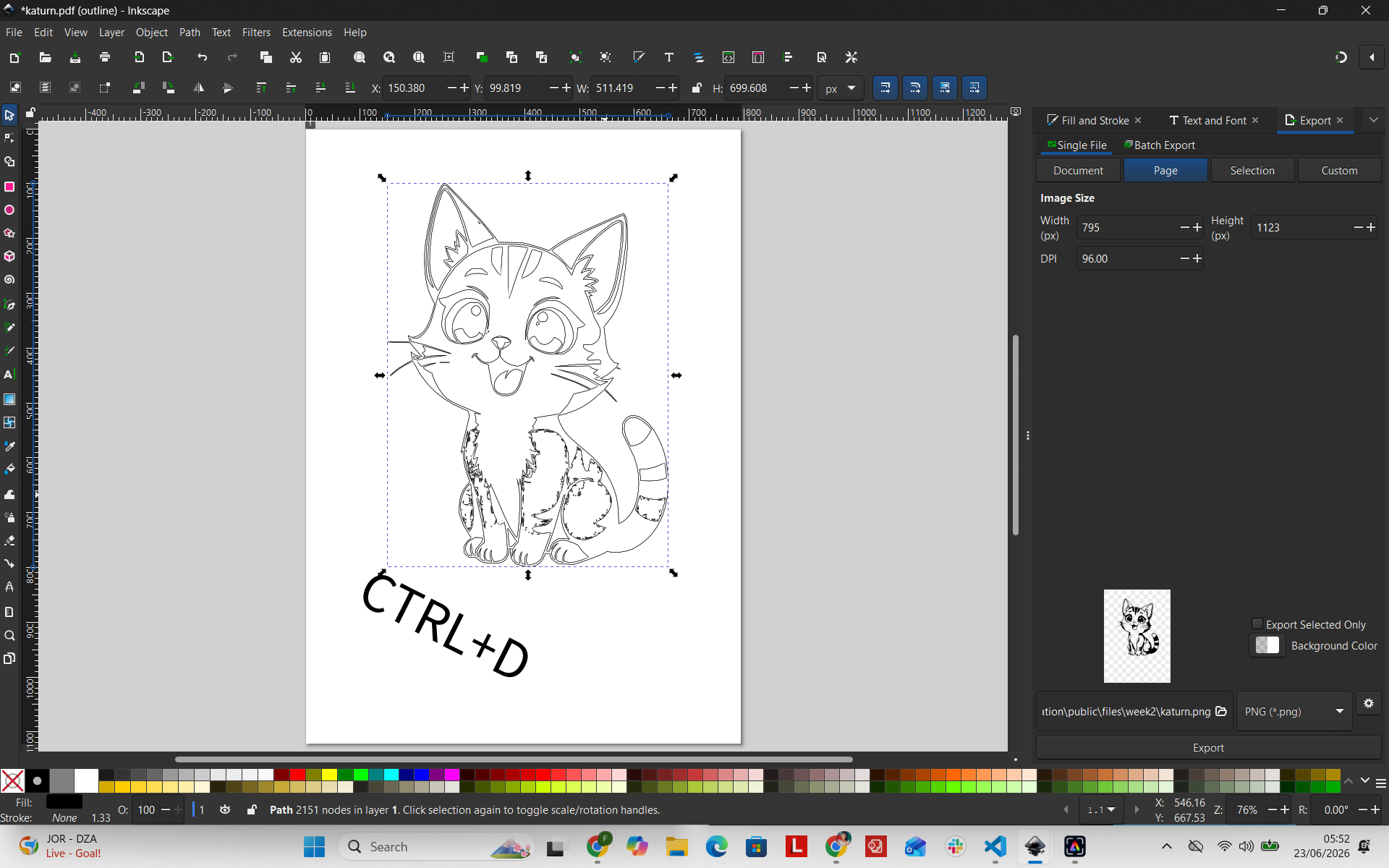Open the px units dropdown
The image size is (1389, 868).
click(x=841, y=88)
